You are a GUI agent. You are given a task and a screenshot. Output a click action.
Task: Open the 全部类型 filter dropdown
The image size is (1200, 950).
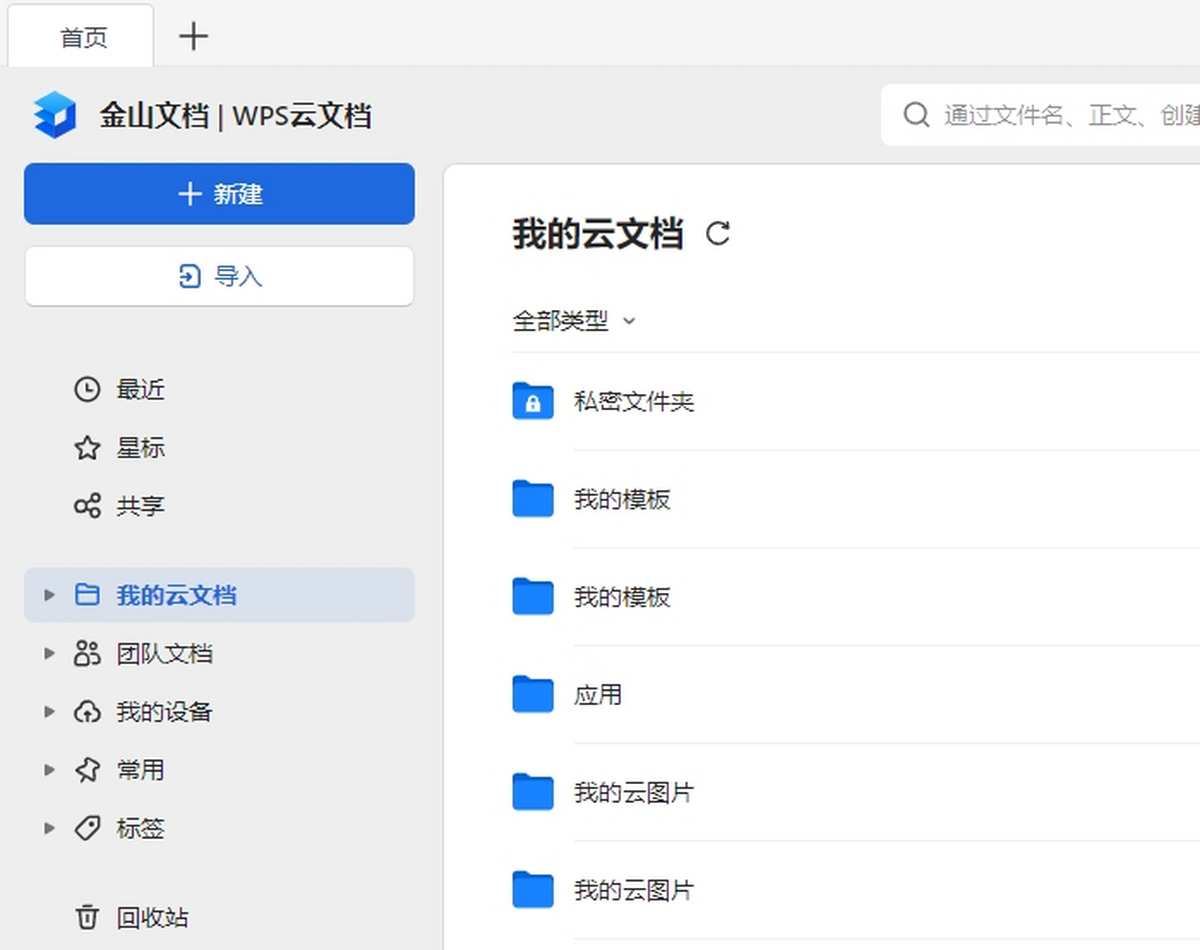pyautogui.click(x=575, y=321)
